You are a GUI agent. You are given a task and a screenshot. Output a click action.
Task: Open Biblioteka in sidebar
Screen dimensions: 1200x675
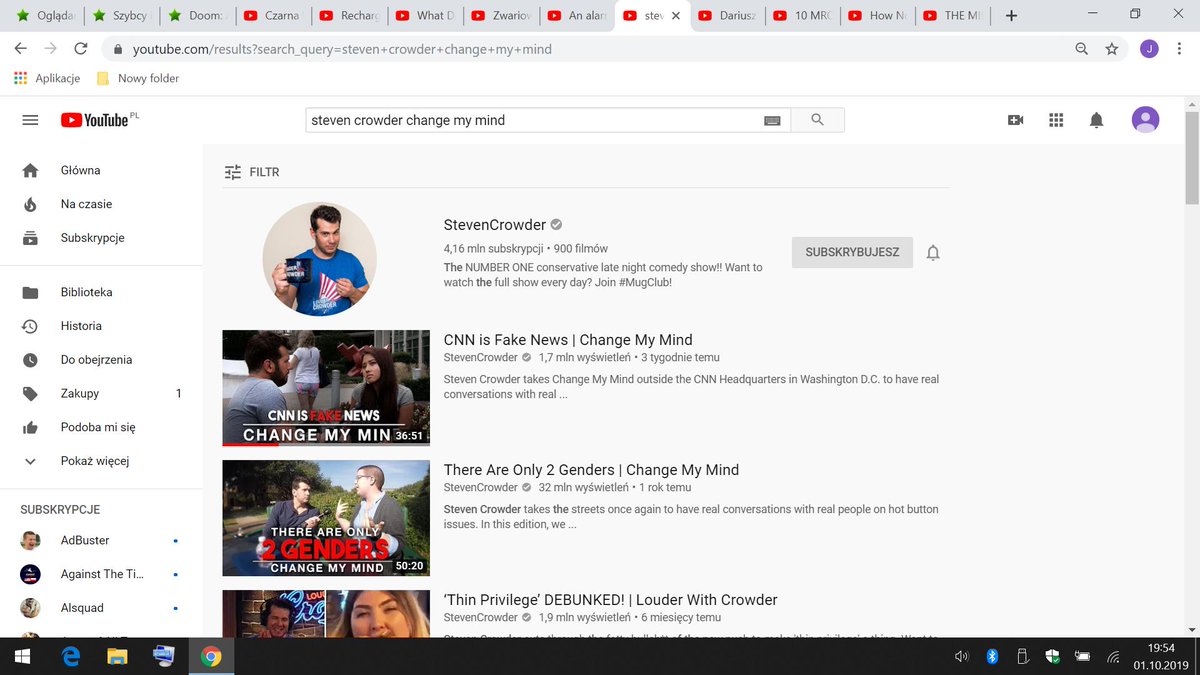point(101,292)
